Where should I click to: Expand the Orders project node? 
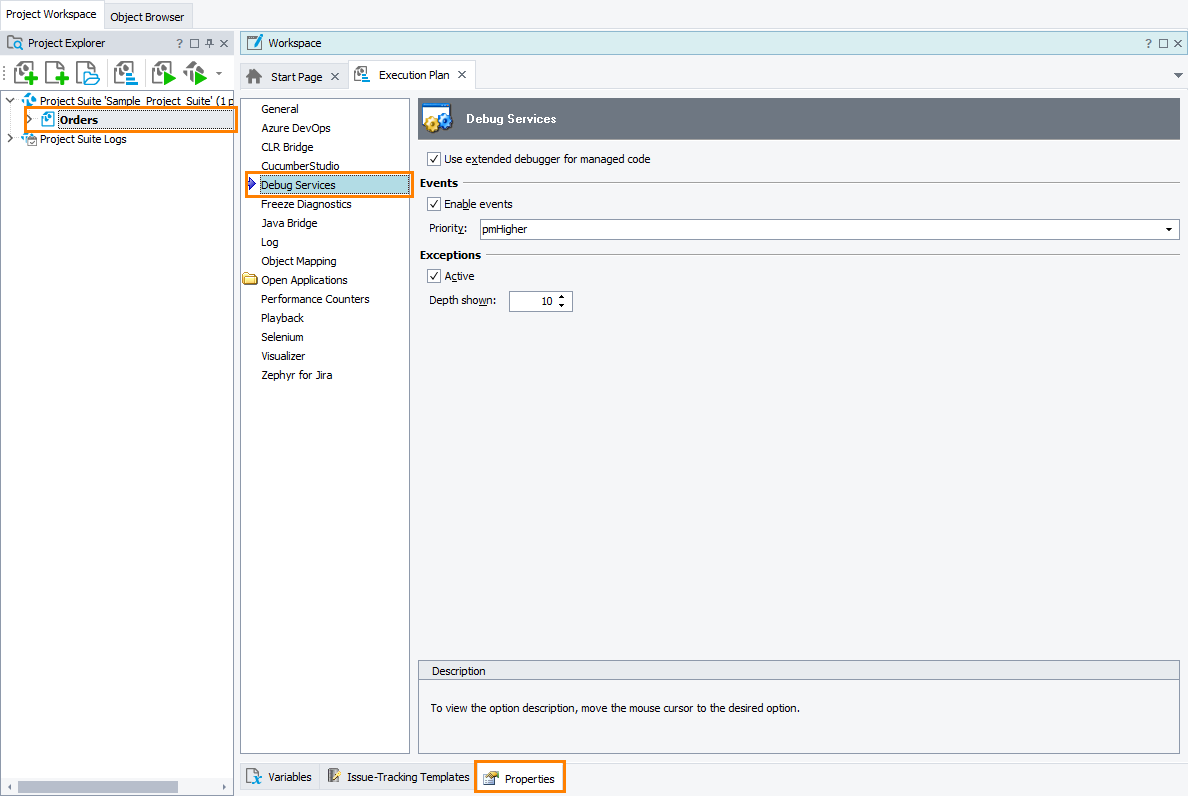coord(29,120)
